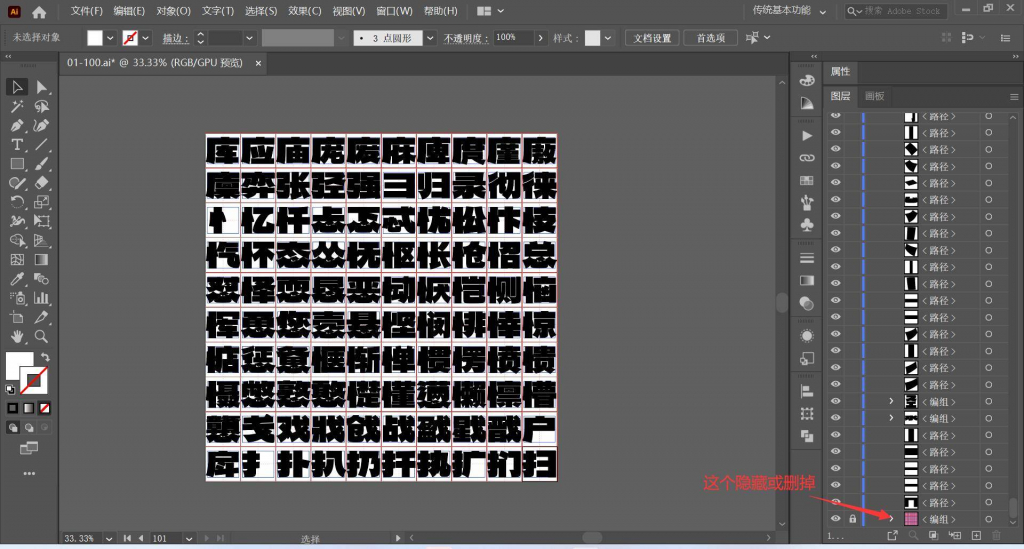The height and width of the screenshot is (549, 1024).
Task: Select the Eraser tool
Action: (41, 183)
